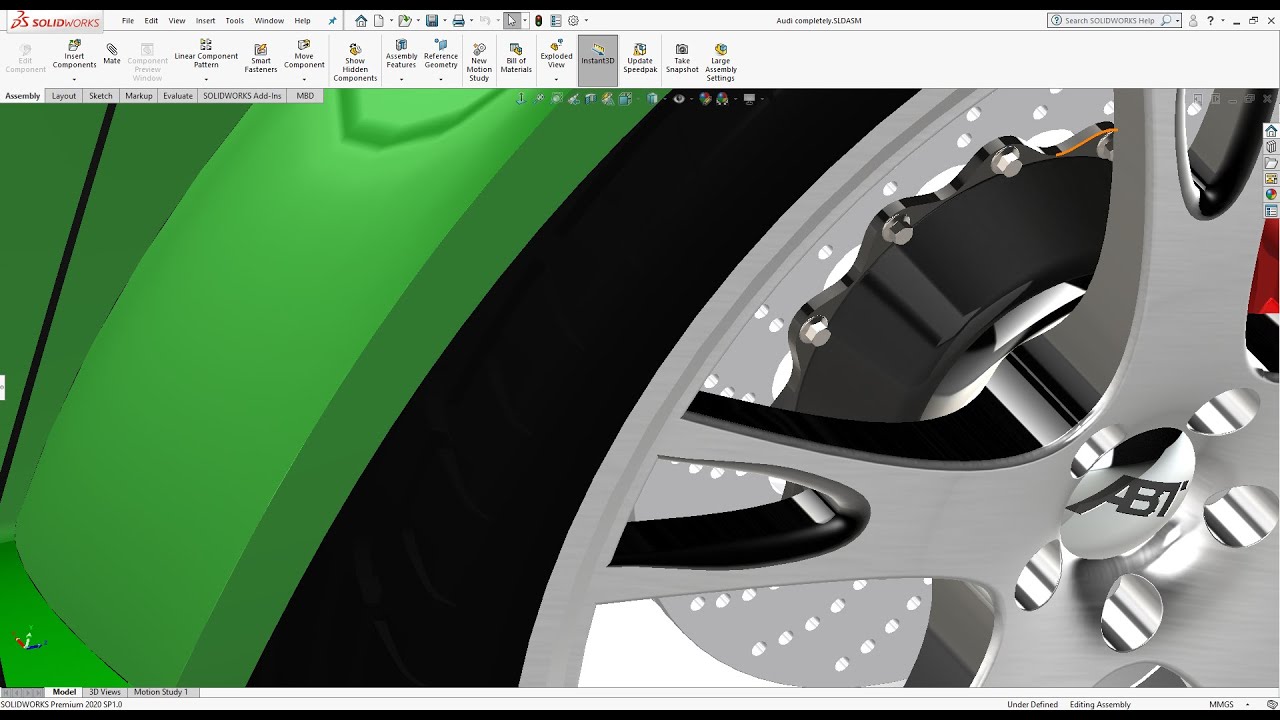
Task: Expand Linear Component Pattern dropdown arrow
Action: 206,79
